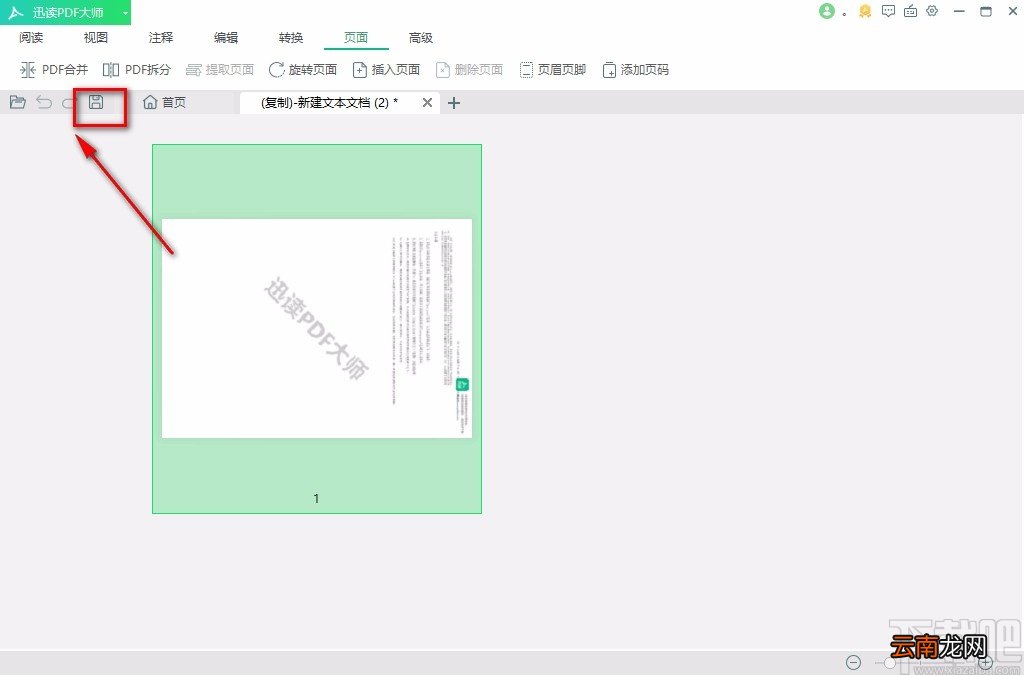Viewport: 1024px width, 675px height.
Task: Open 页眉页脚 header and footer
Action: (x=552, y=69)
